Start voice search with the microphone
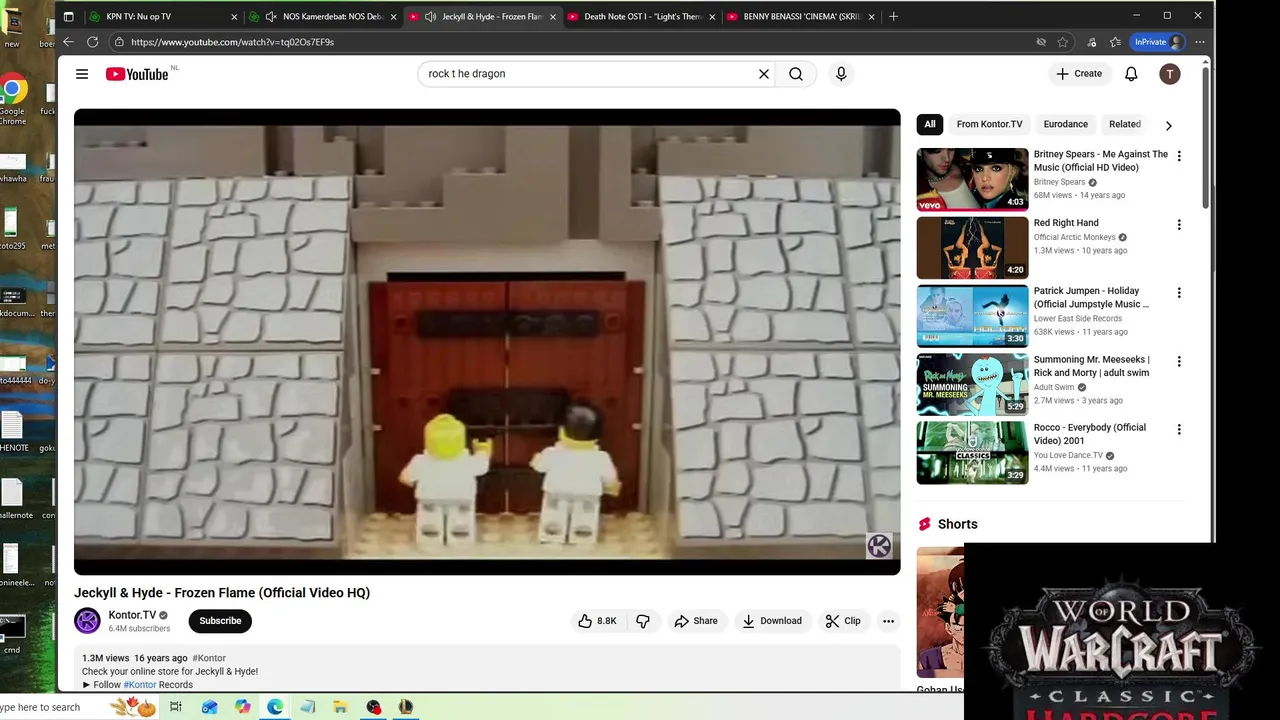This screenshot has height=720, width=1280. (x=841, y=74)
